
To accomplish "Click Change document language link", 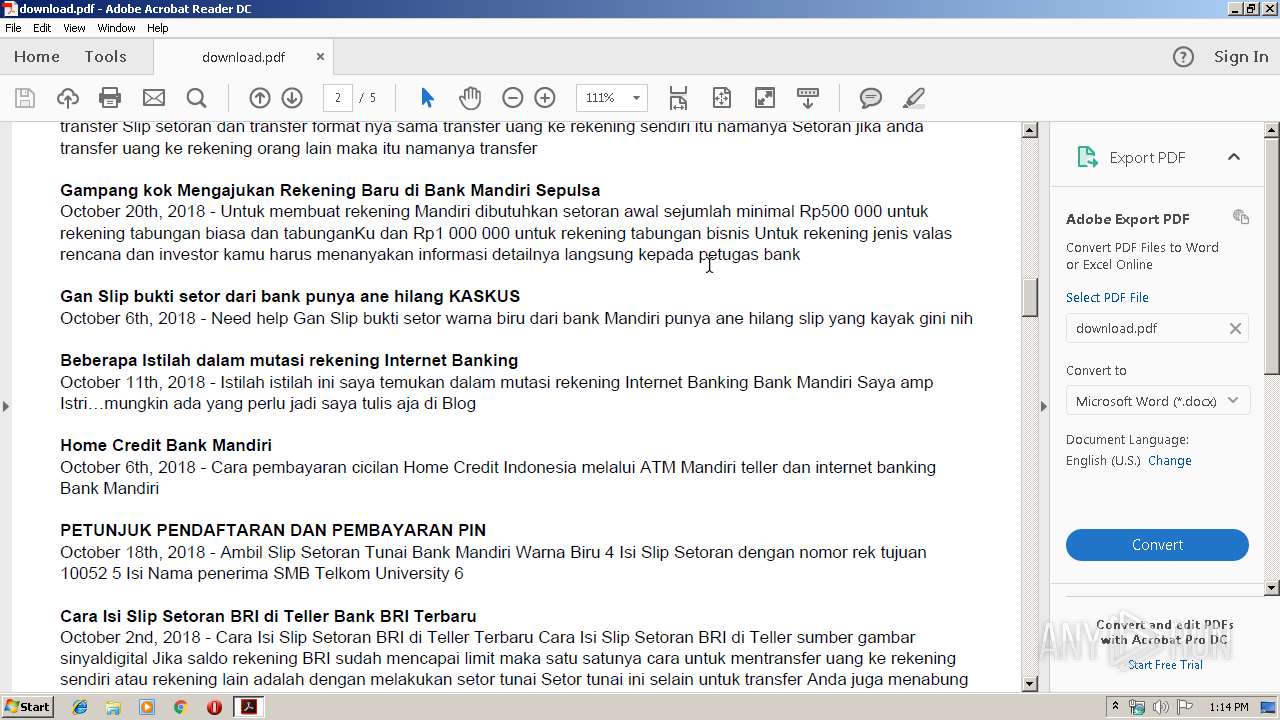I will point(1169,461).
